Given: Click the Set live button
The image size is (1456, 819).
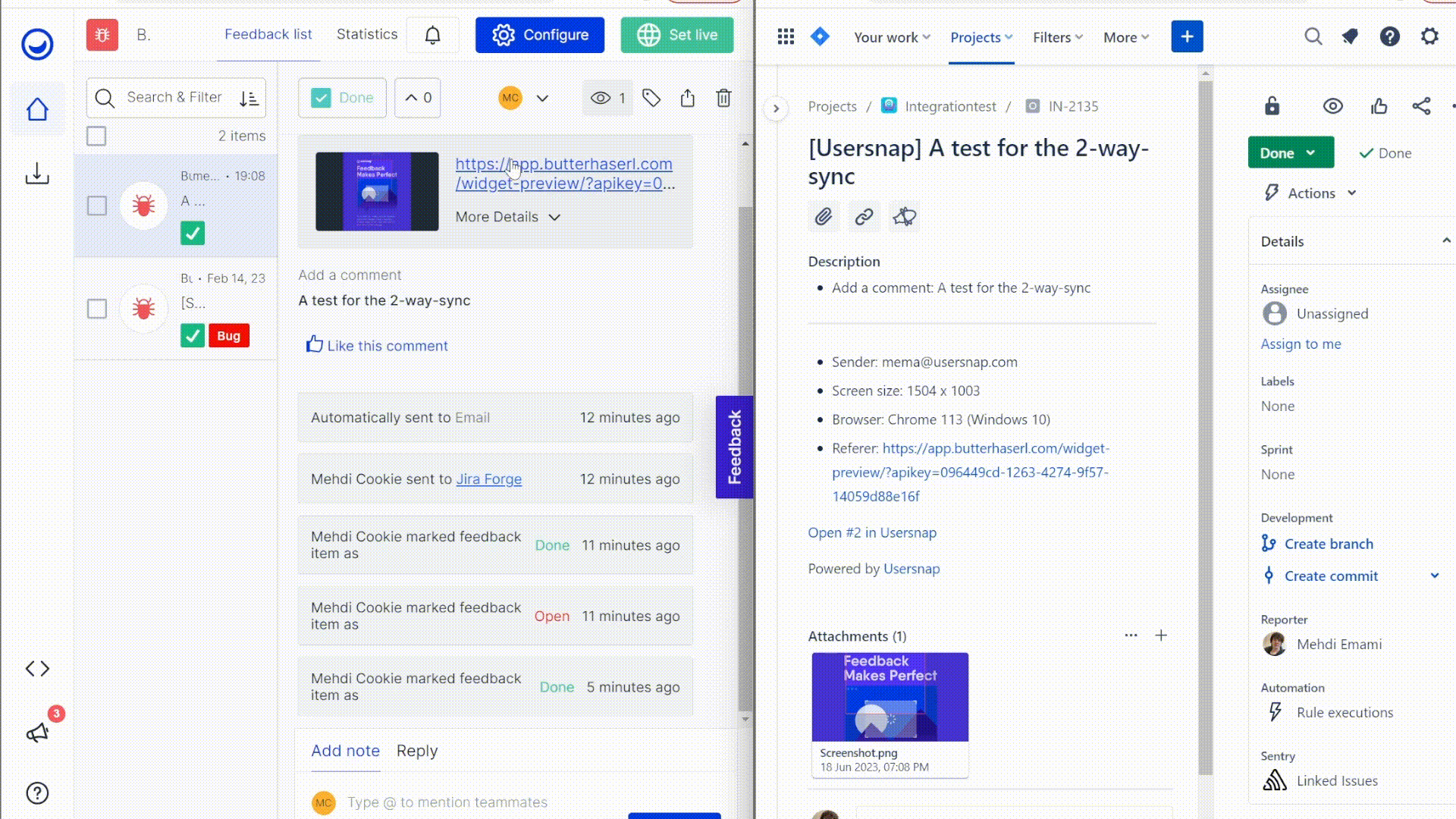Looking at the screenshot, I should (x=677, y=35).
